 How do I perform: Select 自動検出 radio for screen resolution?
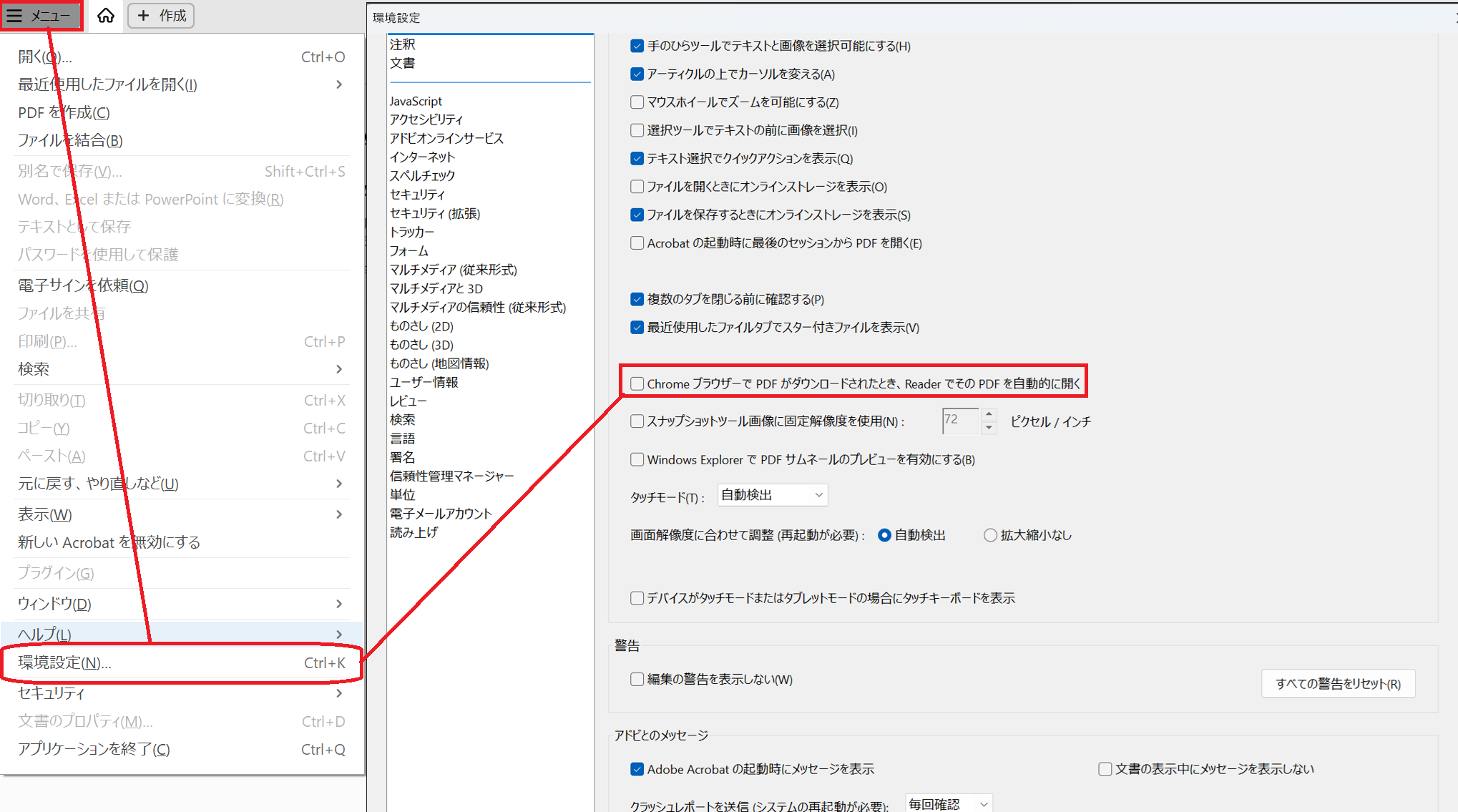[x=884, y=535]
